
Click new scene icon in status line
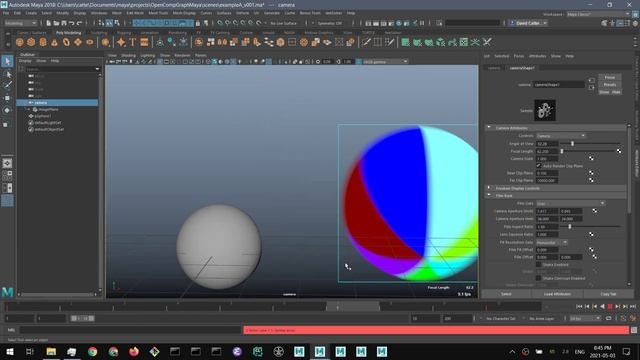pos(49,23)
